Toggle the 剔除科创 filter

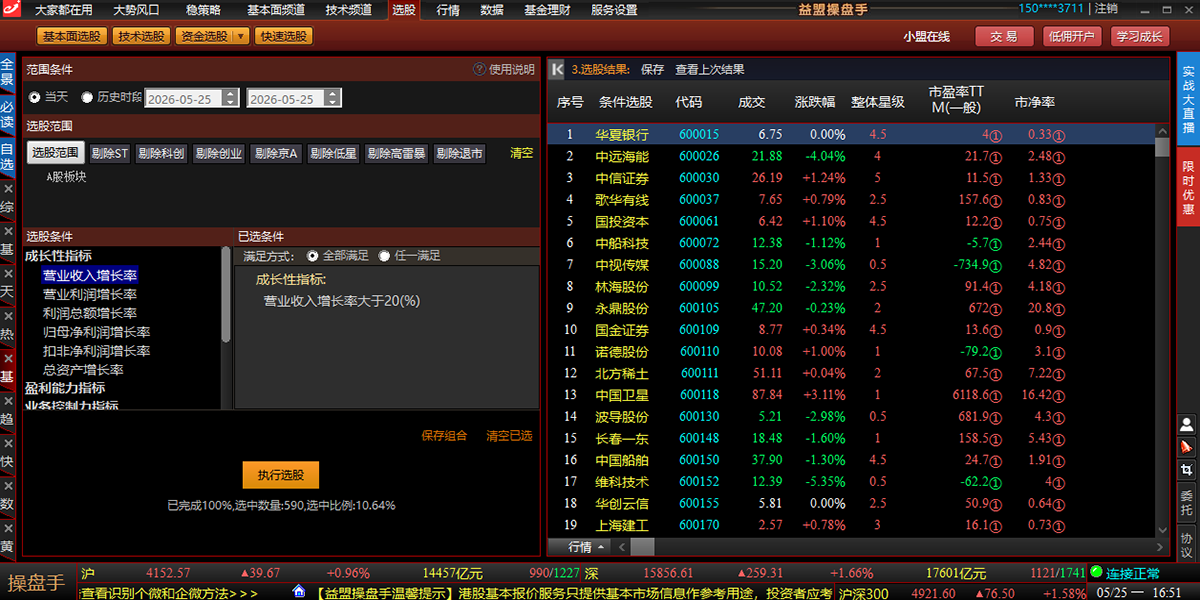[x=161, y=153]
